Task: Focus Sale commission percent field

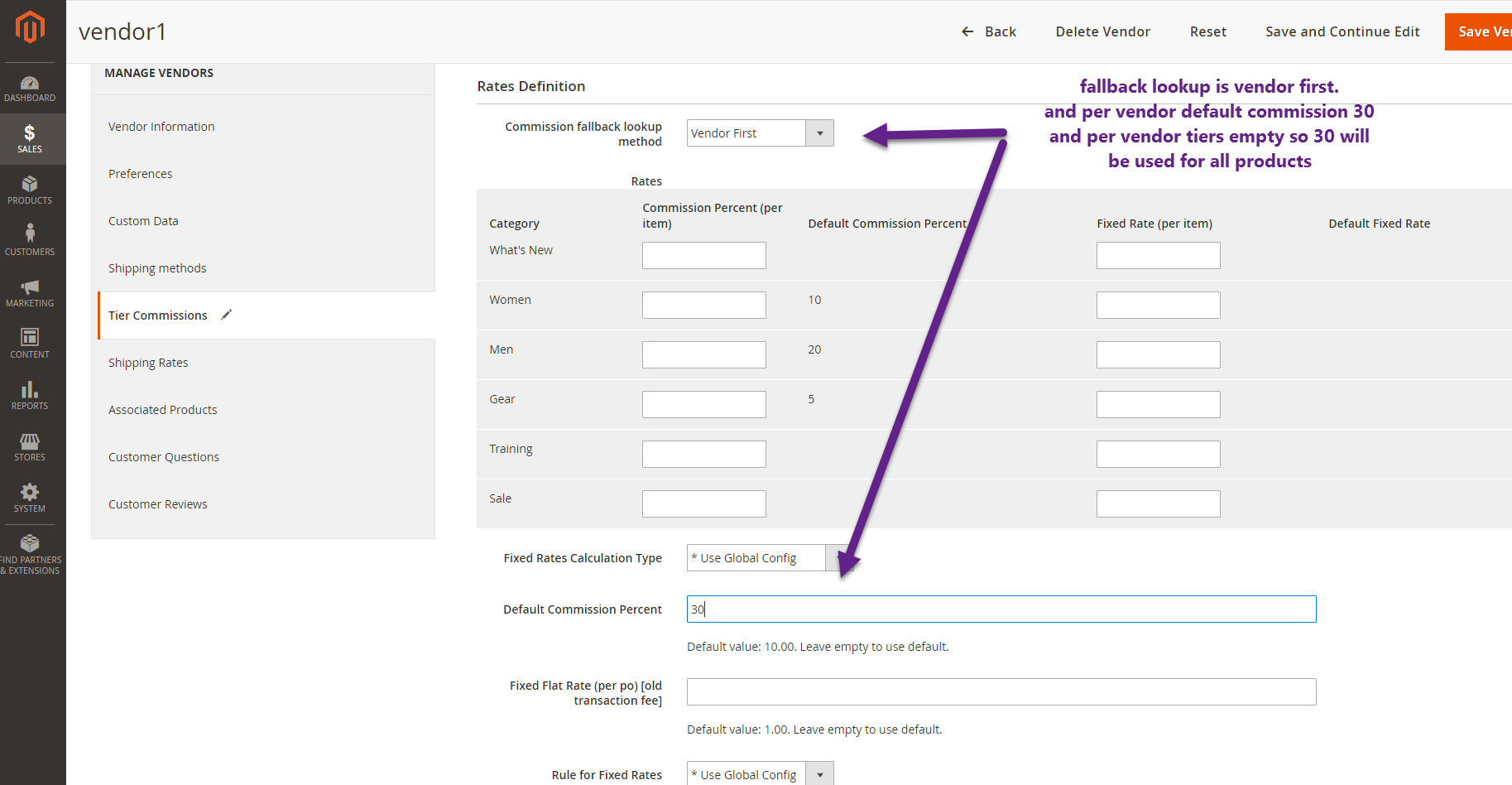Action: point(704,503)
